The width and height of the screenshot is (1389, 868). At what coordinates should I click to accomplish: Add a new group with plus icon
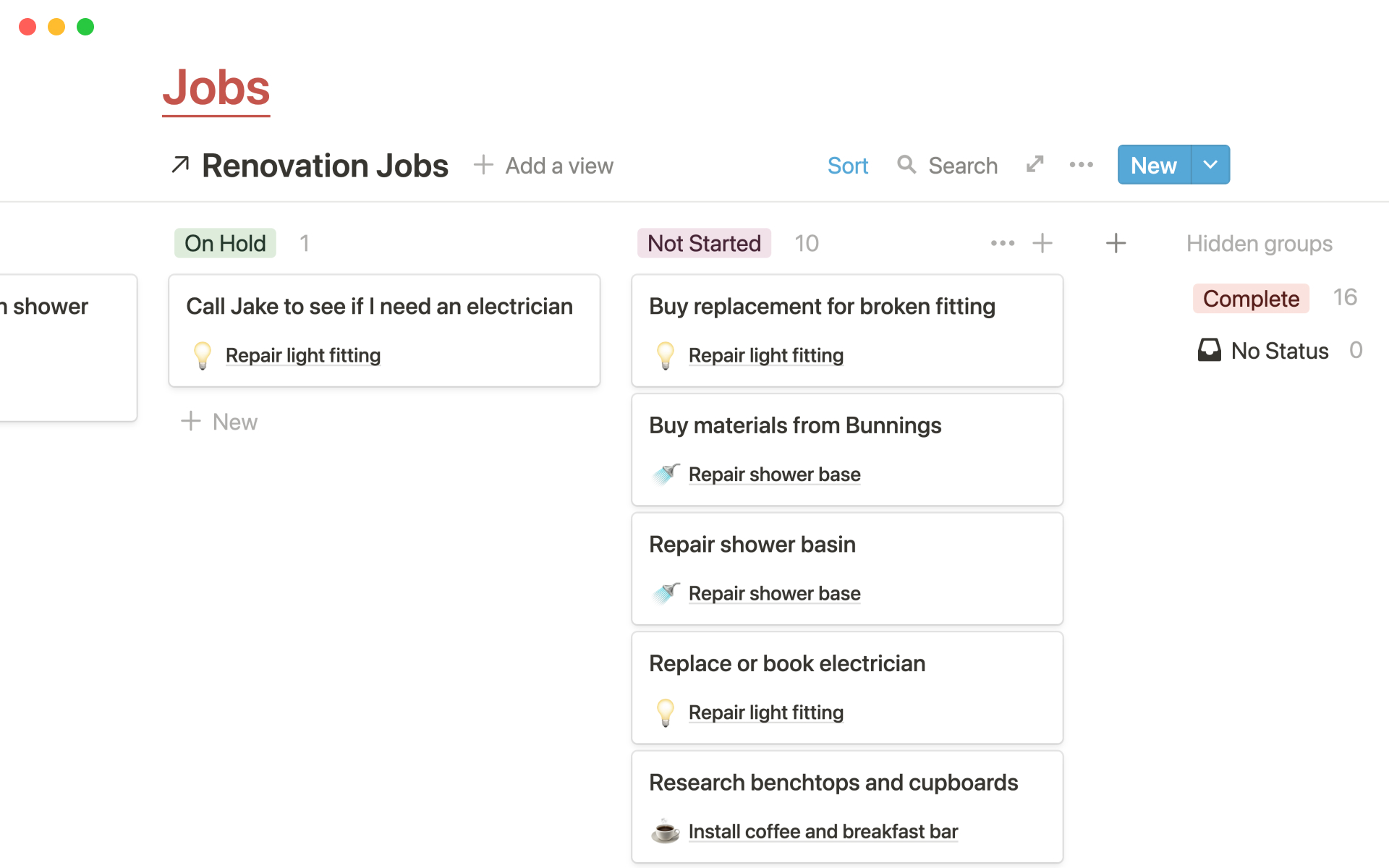[1116, 243]
